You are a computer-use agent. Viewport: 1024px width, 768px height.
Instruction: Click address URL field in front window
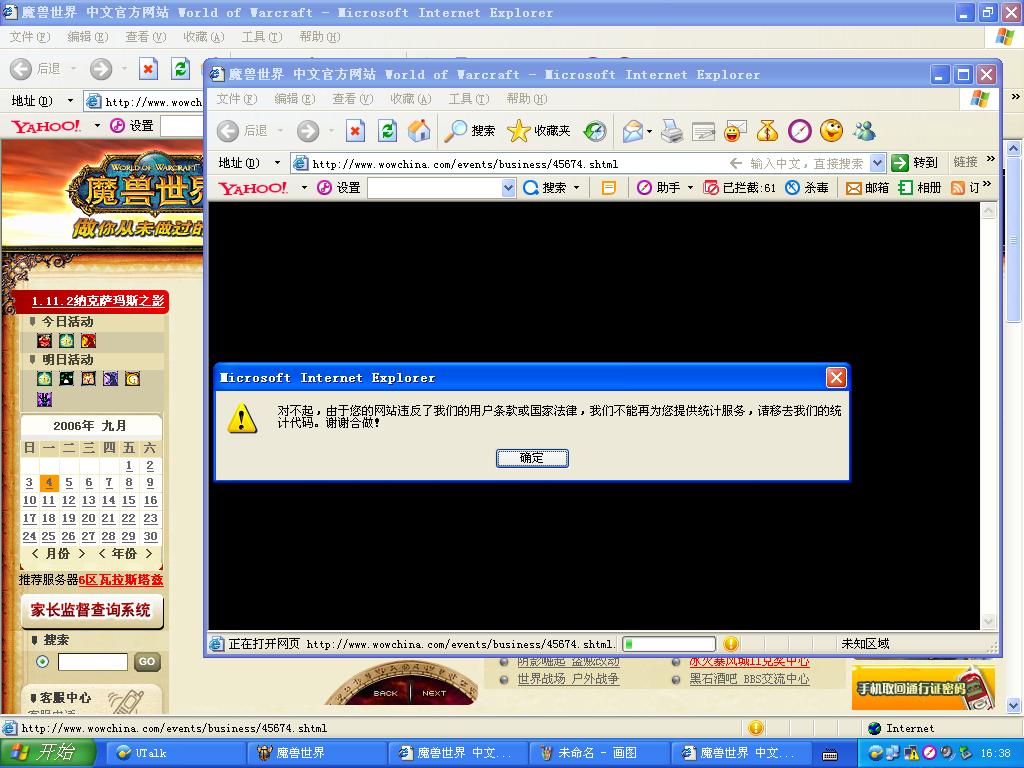509,164
